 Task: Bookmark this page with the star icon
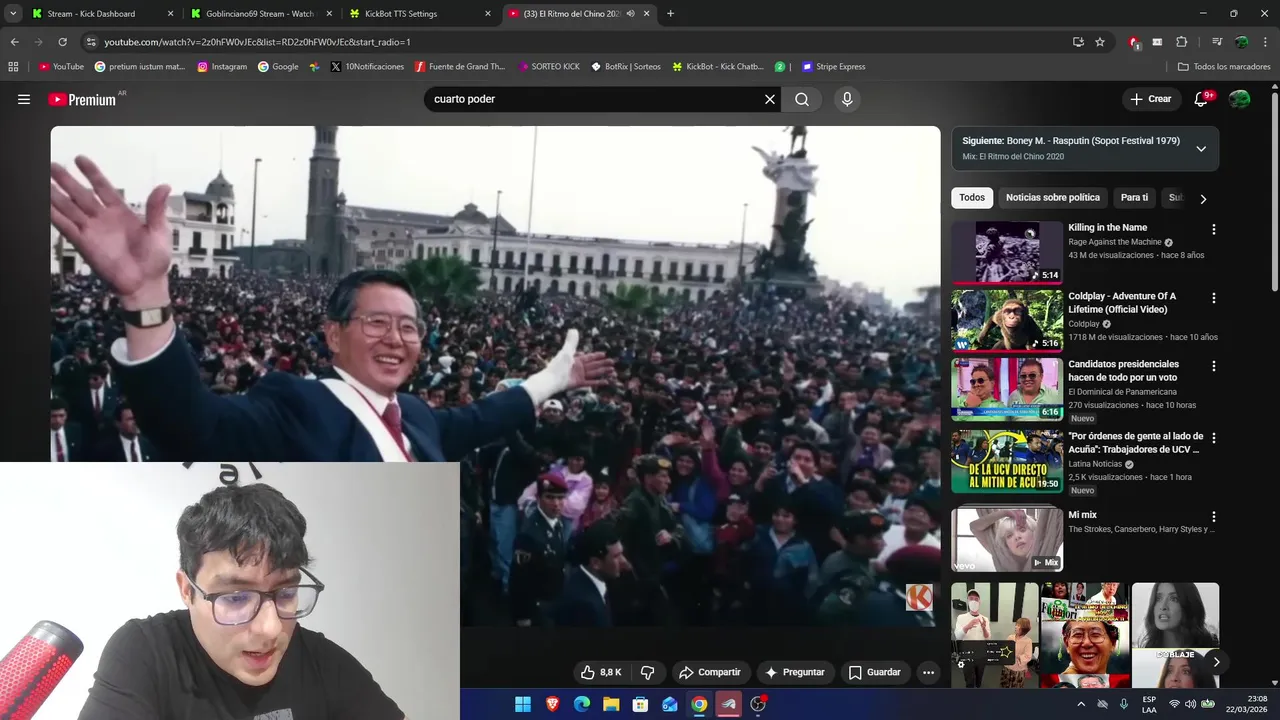(x=1100, y=42)
